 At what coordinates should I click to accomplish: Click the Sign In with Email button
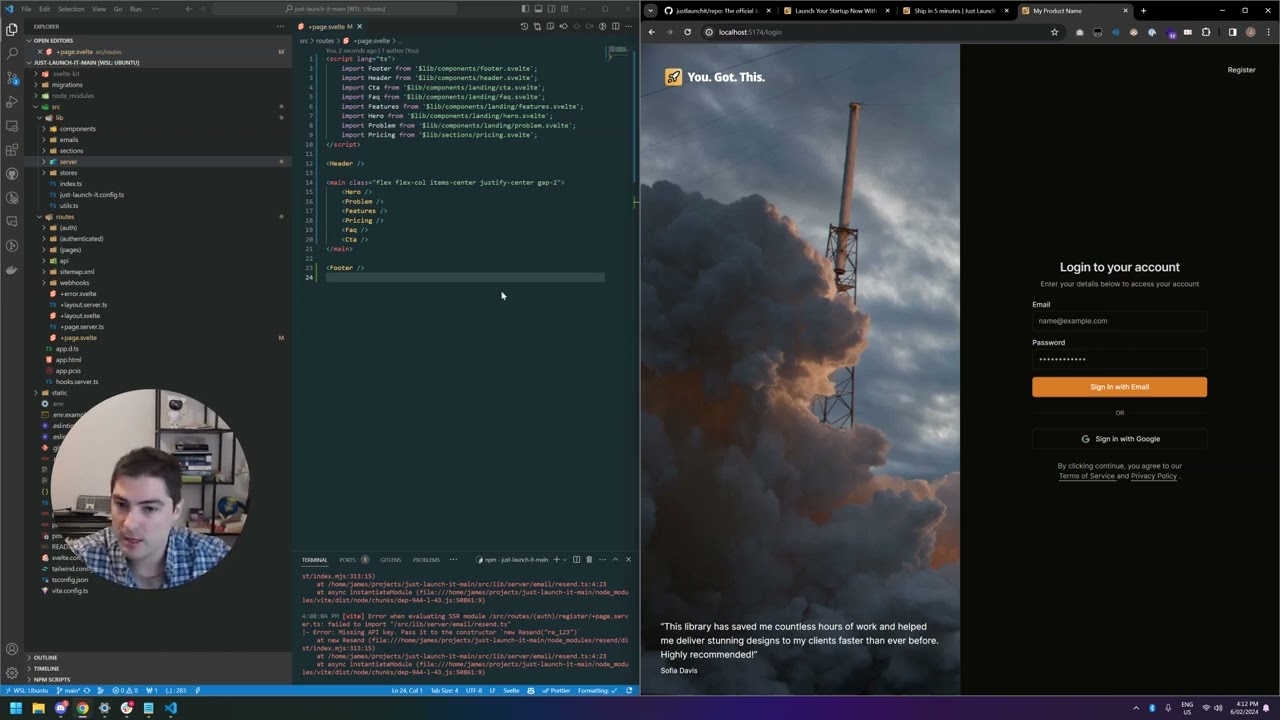tap(1119, 387)
